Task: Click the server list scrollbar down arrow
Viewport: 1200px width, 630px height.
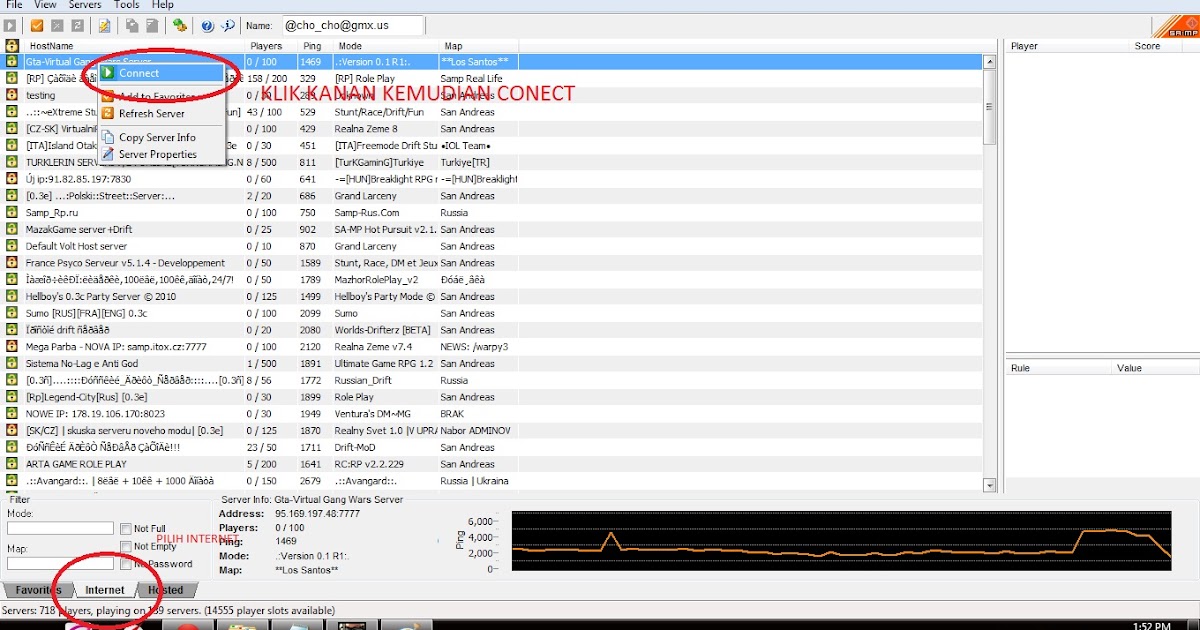Action: pyautogui.click(x=990, y=486)
